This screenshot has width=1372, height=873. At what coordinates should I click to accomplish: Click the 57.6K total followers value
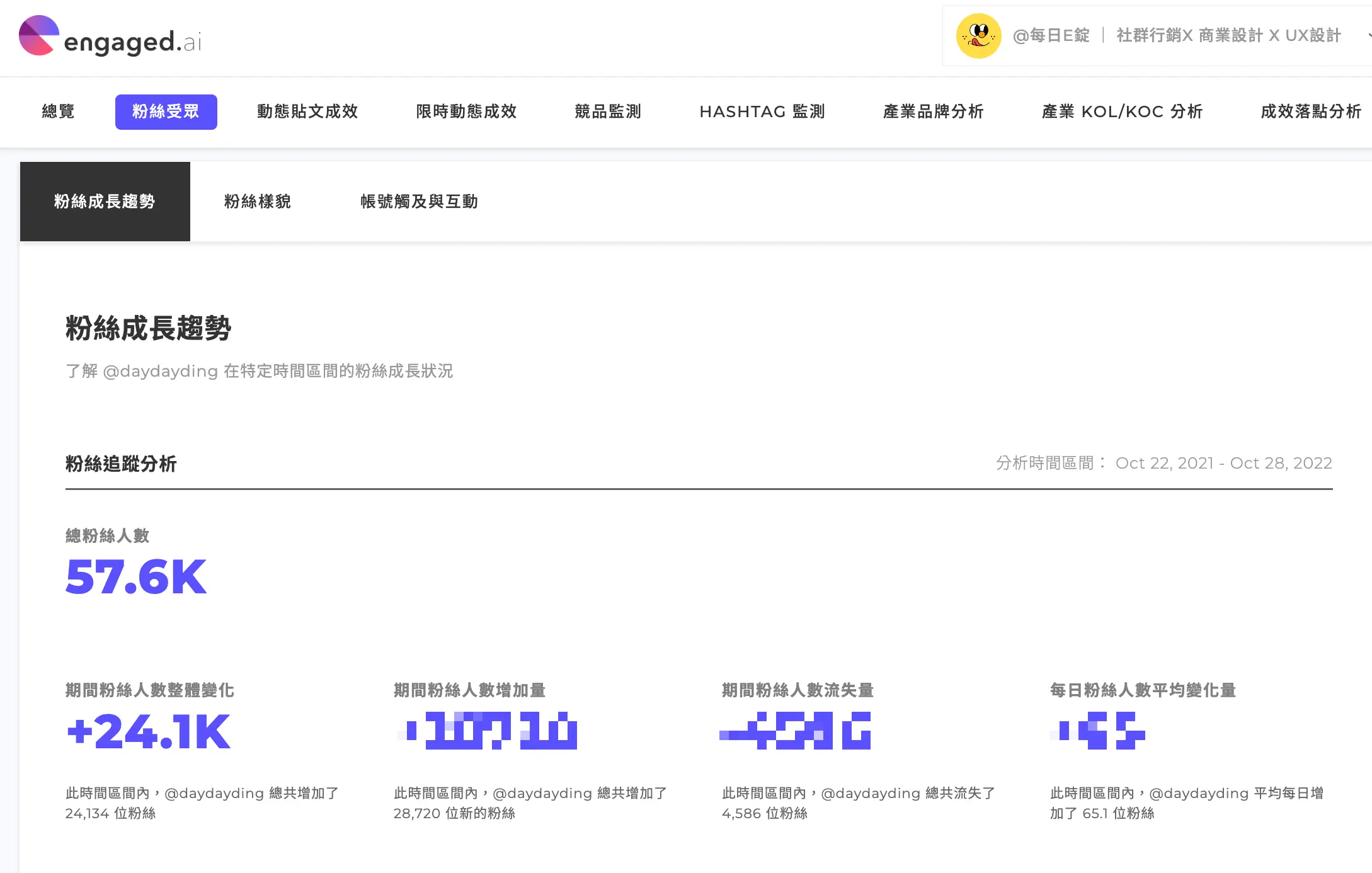(136, 577)
